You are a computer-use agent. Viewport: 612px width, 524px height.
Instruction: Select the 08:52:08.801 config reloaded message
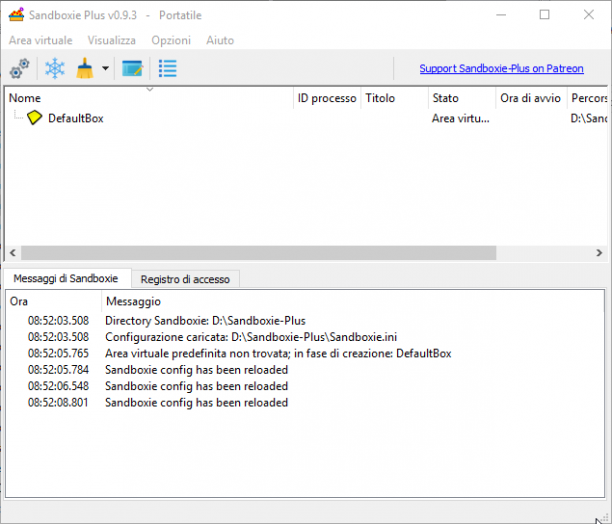pyautogui.click(x=305, y=403)
